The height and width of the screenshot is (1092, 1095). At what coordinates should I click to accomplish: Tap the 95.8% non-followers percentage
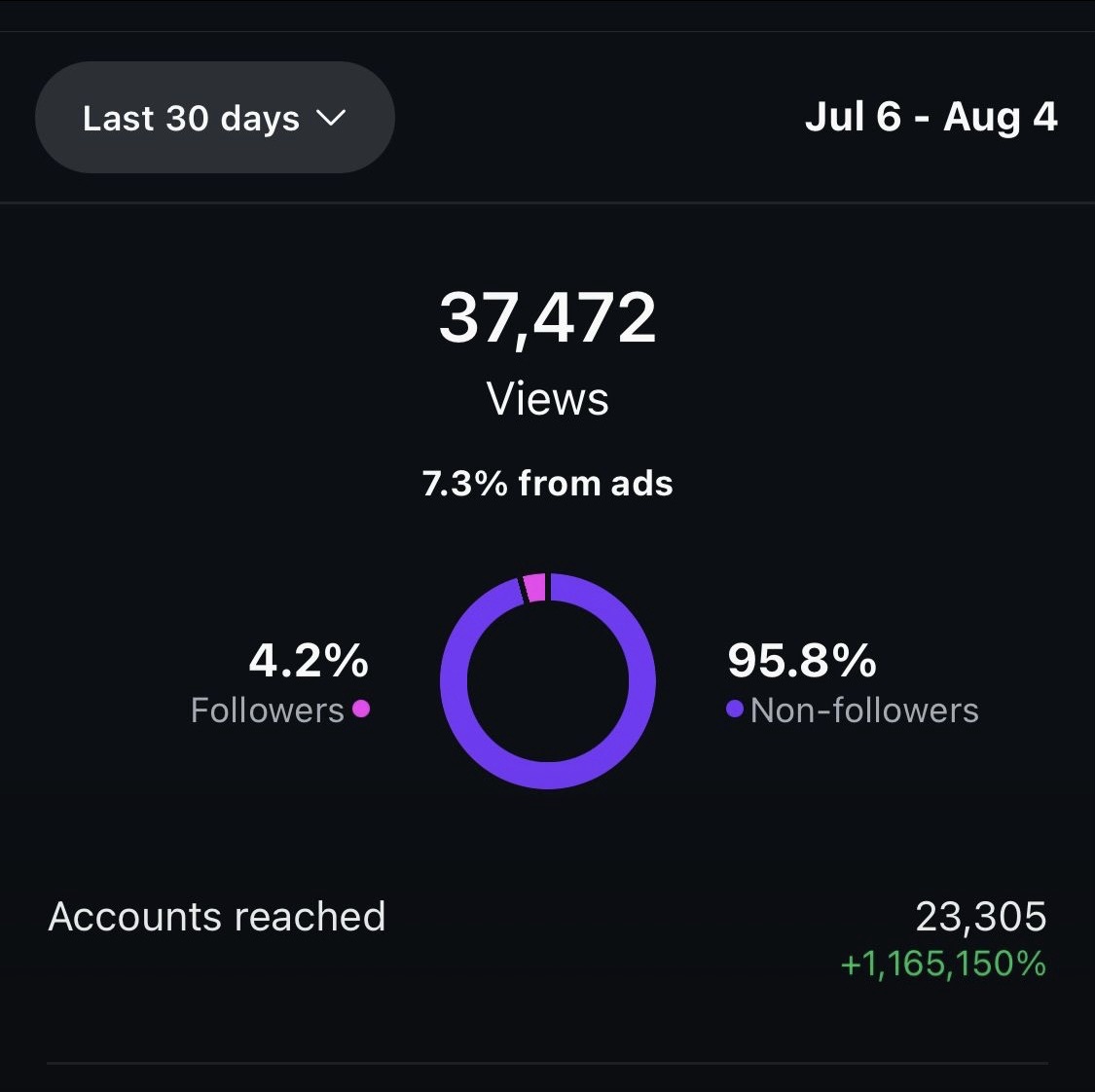click(x=802, y=661)
